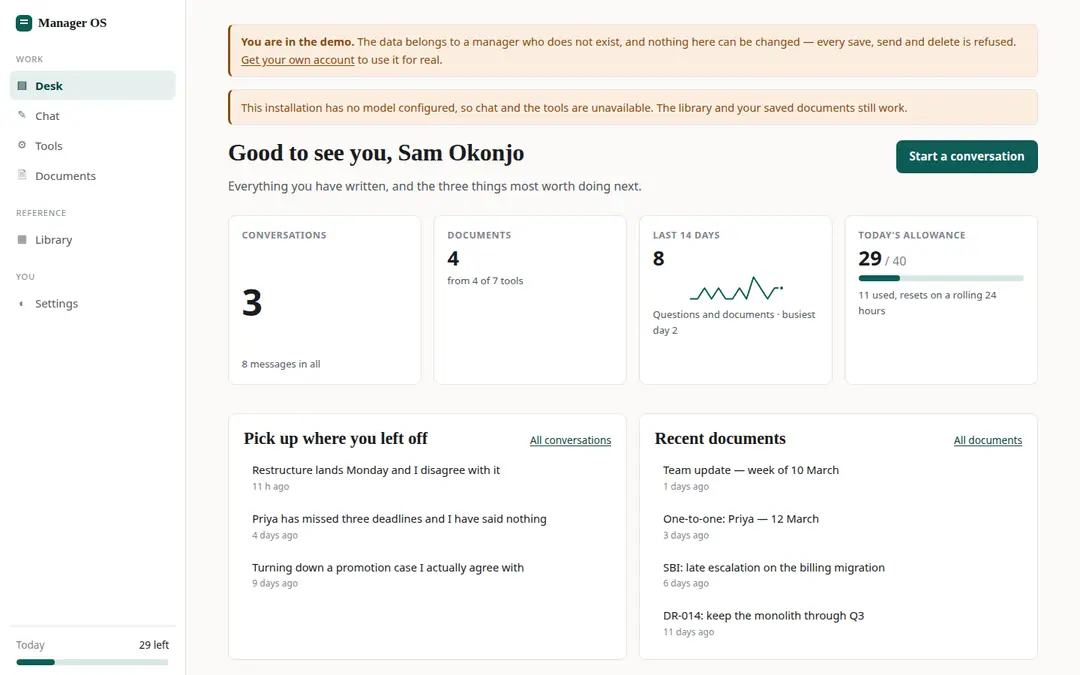Click the Settings icon in sidebar
The height and width of the screenshot is (675, 1080).
click(x=22, y=303)
